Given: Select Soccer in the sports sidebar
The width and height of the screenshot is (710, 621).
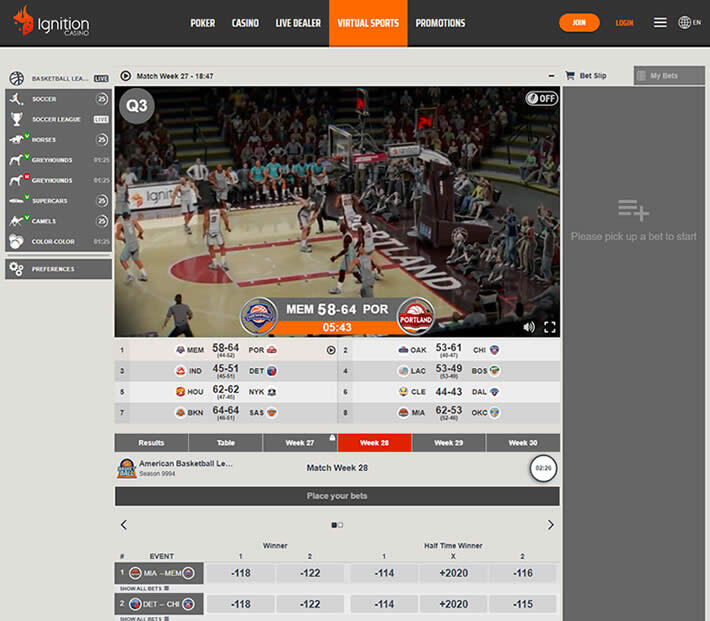Looking at the screenshot, I should tap(59, 99).
